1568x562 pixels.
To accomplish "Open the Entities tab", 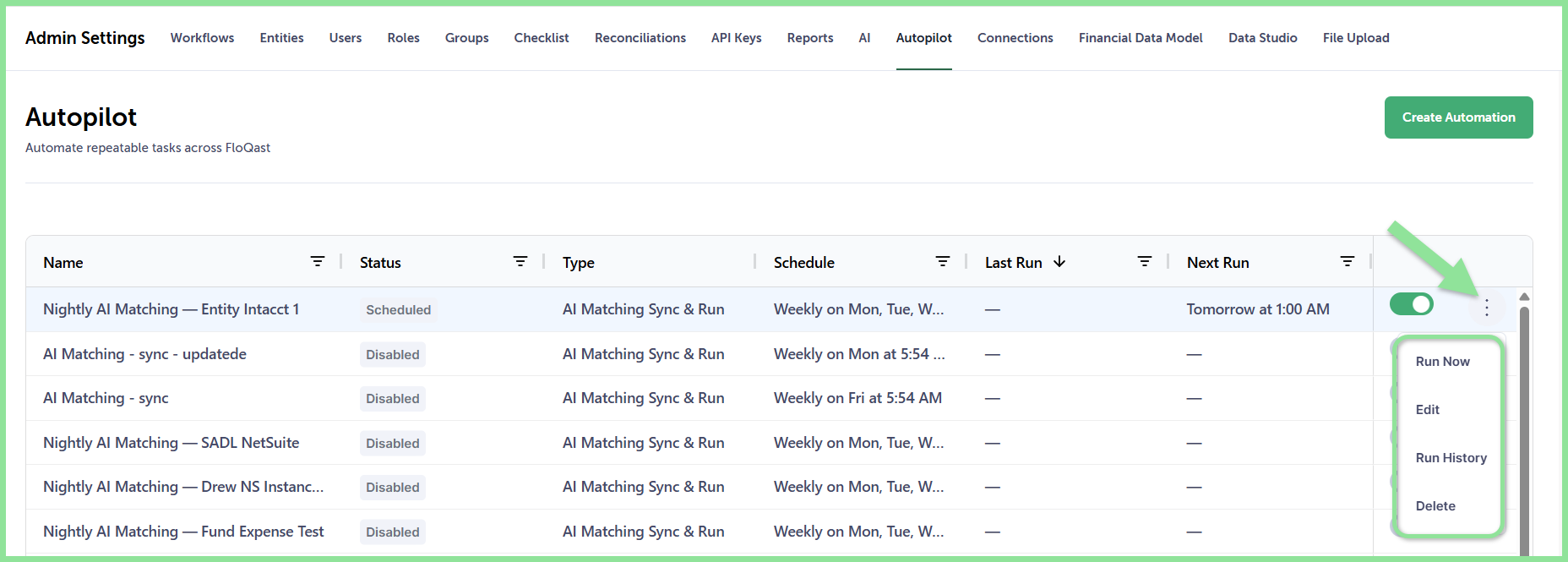I will 281,38.
